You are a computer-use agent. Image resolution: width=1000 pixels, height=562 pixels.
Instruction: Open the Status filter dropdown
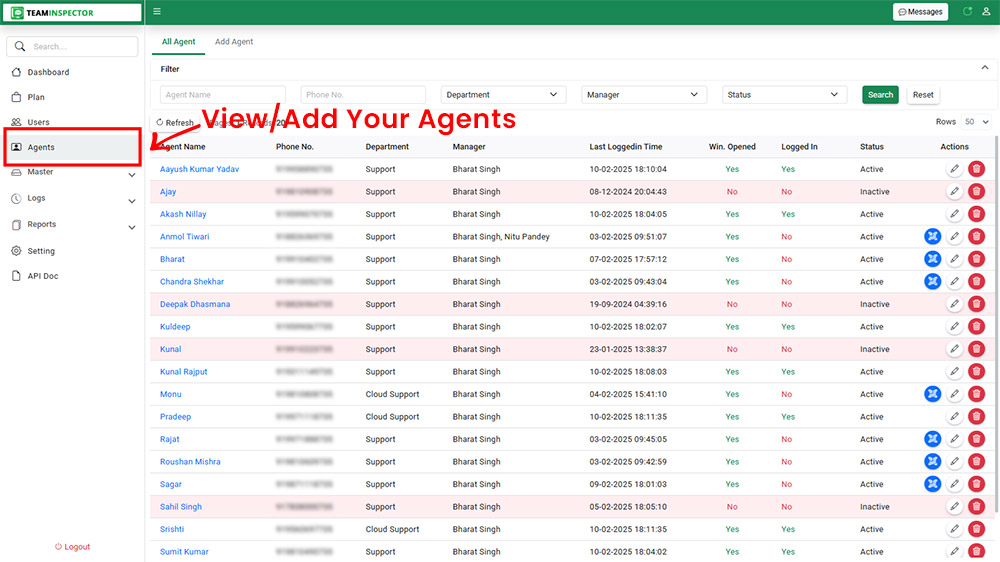[784, 95]
